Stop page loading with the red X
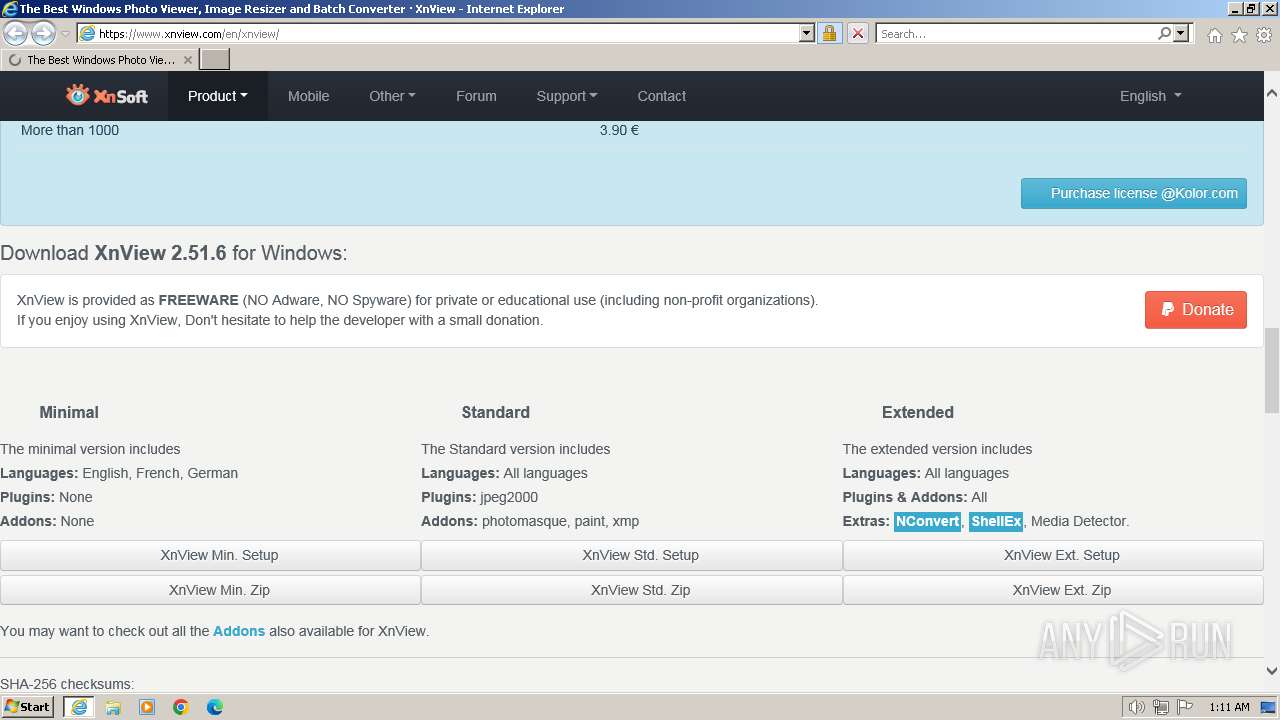Screen dimensions: 1280x720 coord(857,33)
